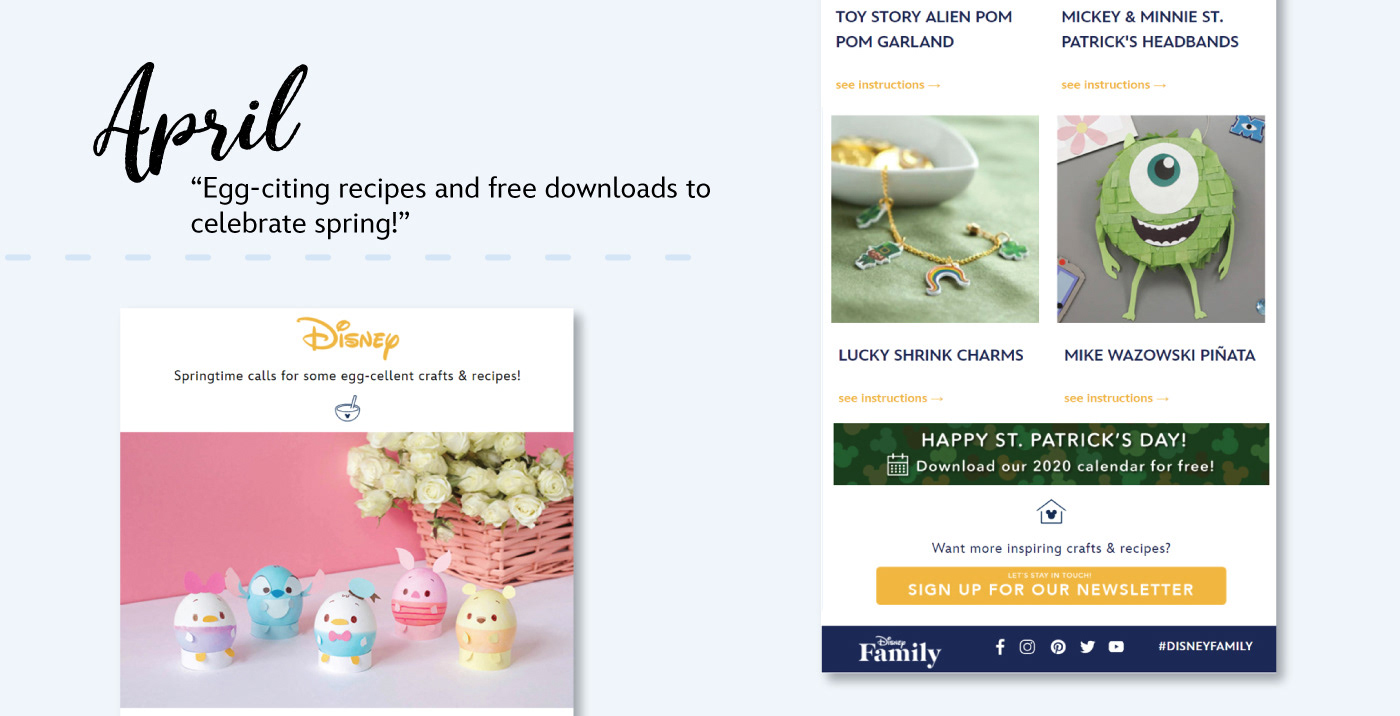This screenshot has width=1400, height=716.
Task: Open the Mike Wazowski piñata photo
Action: 1161,219
